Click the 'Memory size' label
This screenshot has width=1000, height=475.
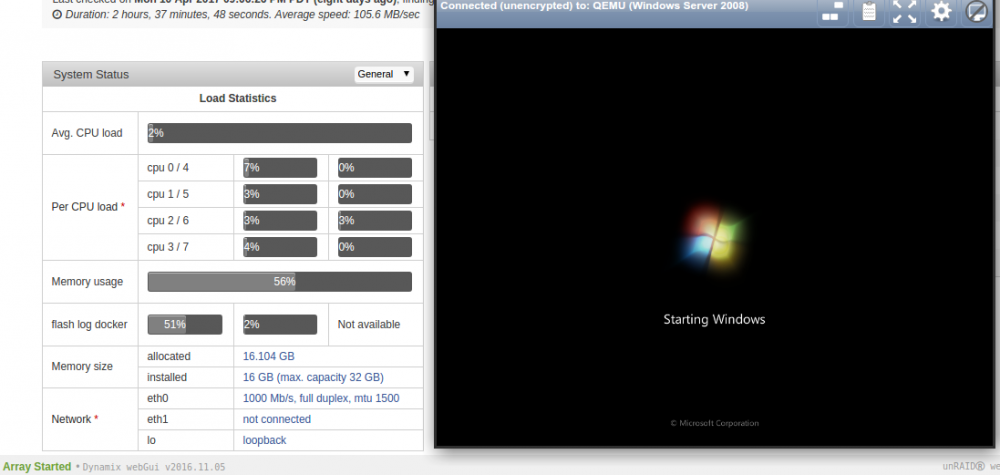82,367
